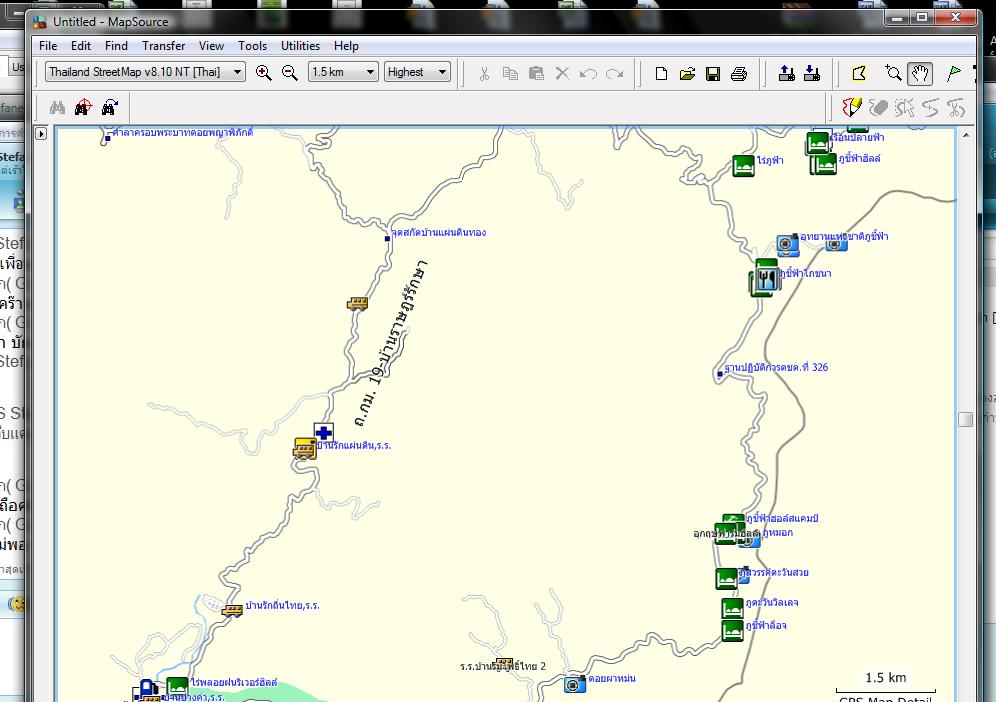The image size is (996, 702).
Task: Click the map's vertical scrollbar thumb
Action: click(x=965, y=420)
